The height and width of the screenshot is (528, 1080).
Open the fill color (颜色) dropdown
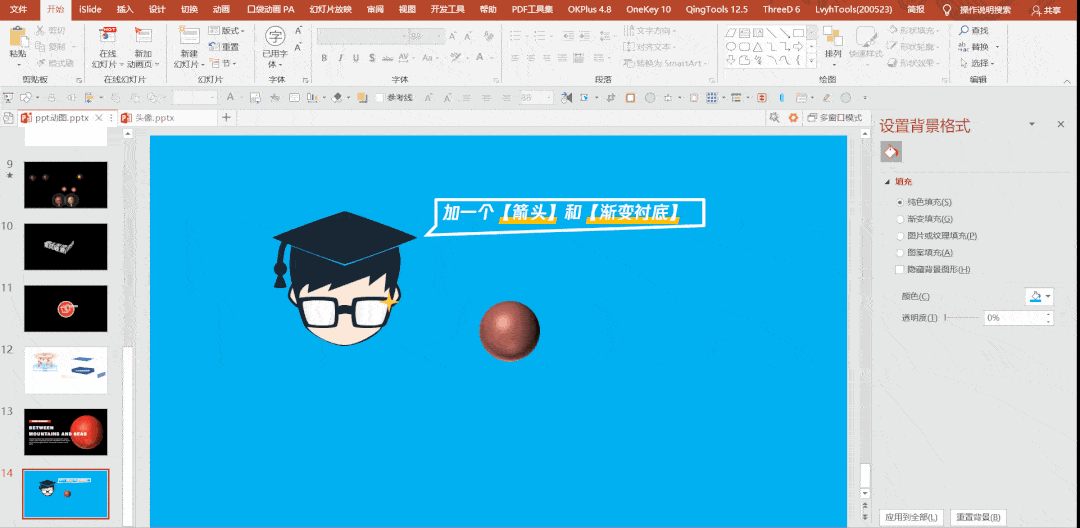(x=1040, y=296)
